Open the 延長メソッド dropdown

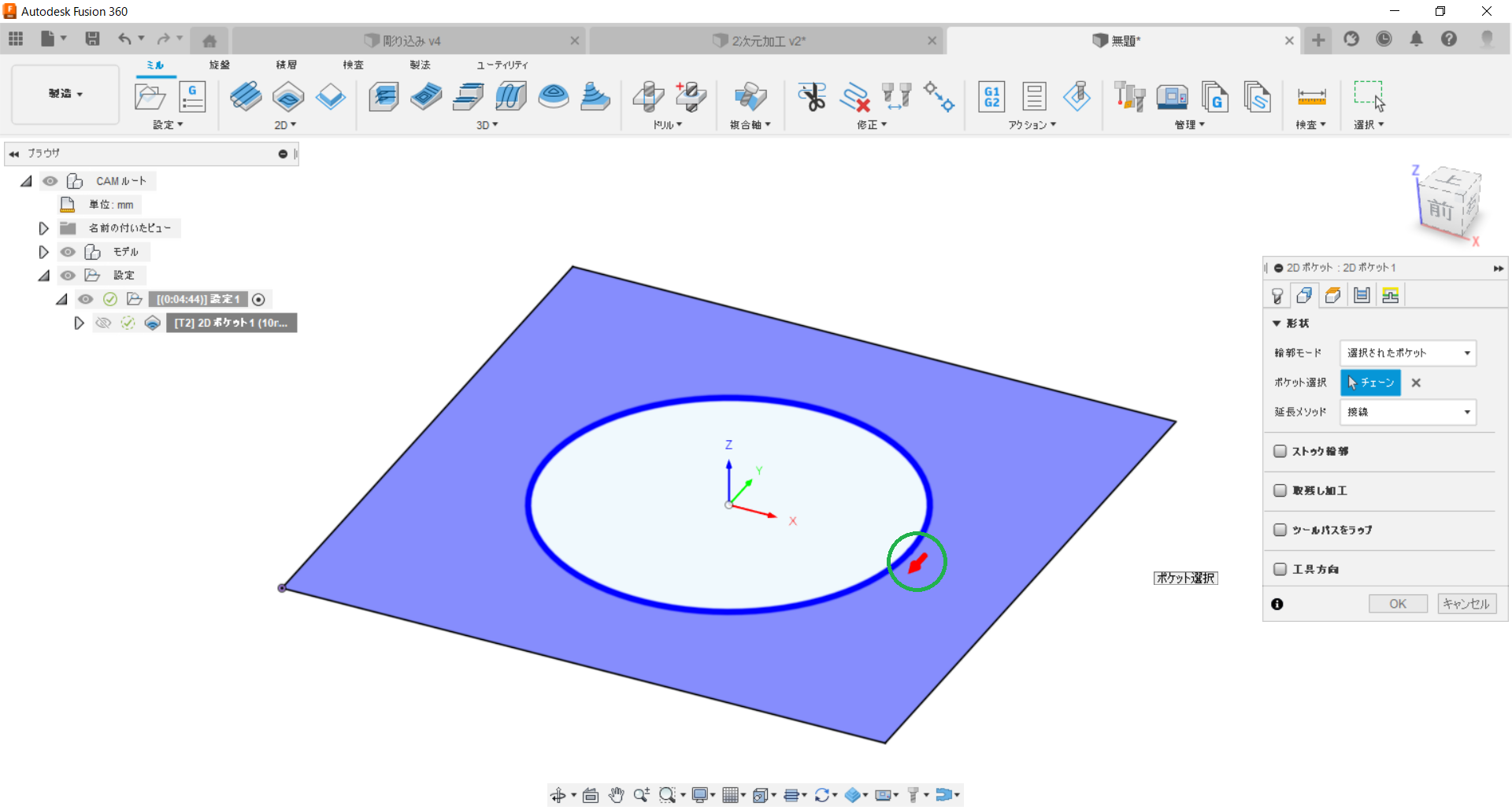pos(1407,412)
